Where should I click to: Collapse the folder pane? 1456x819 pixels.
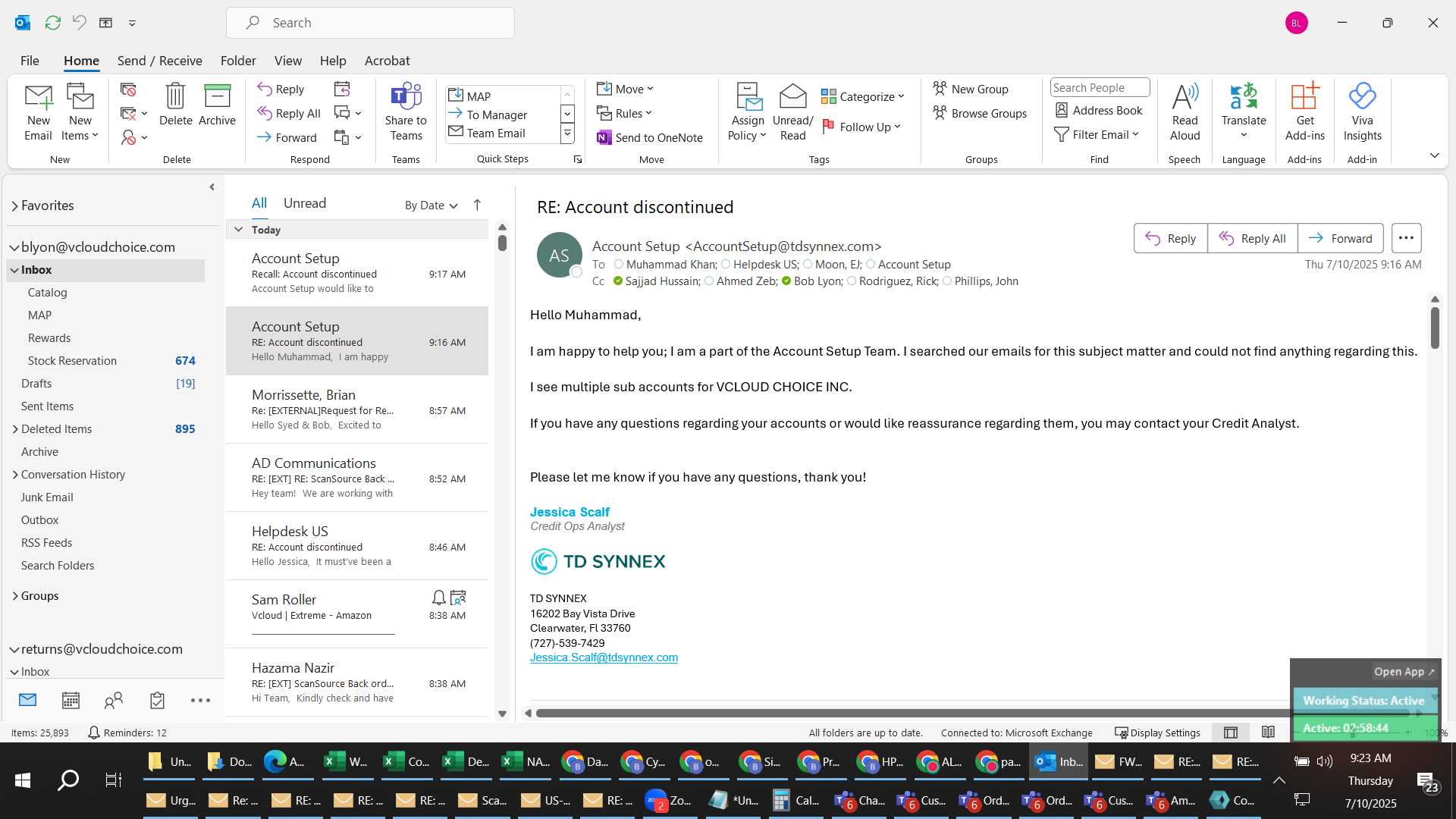click(x=212, y=187)
